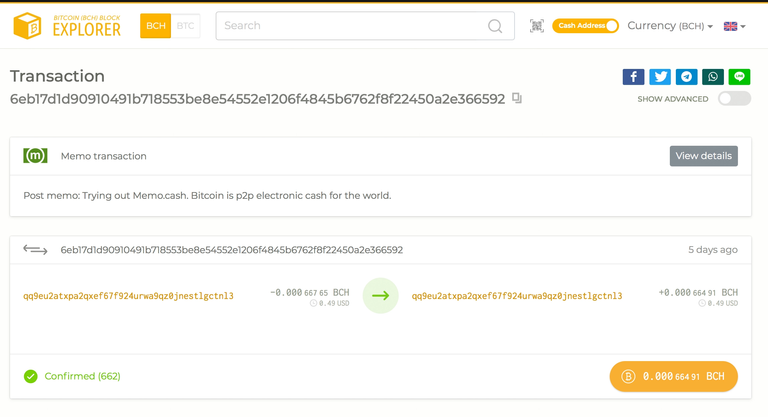
Task: Focus the Search input field
Action: click(x=350, y=26)
